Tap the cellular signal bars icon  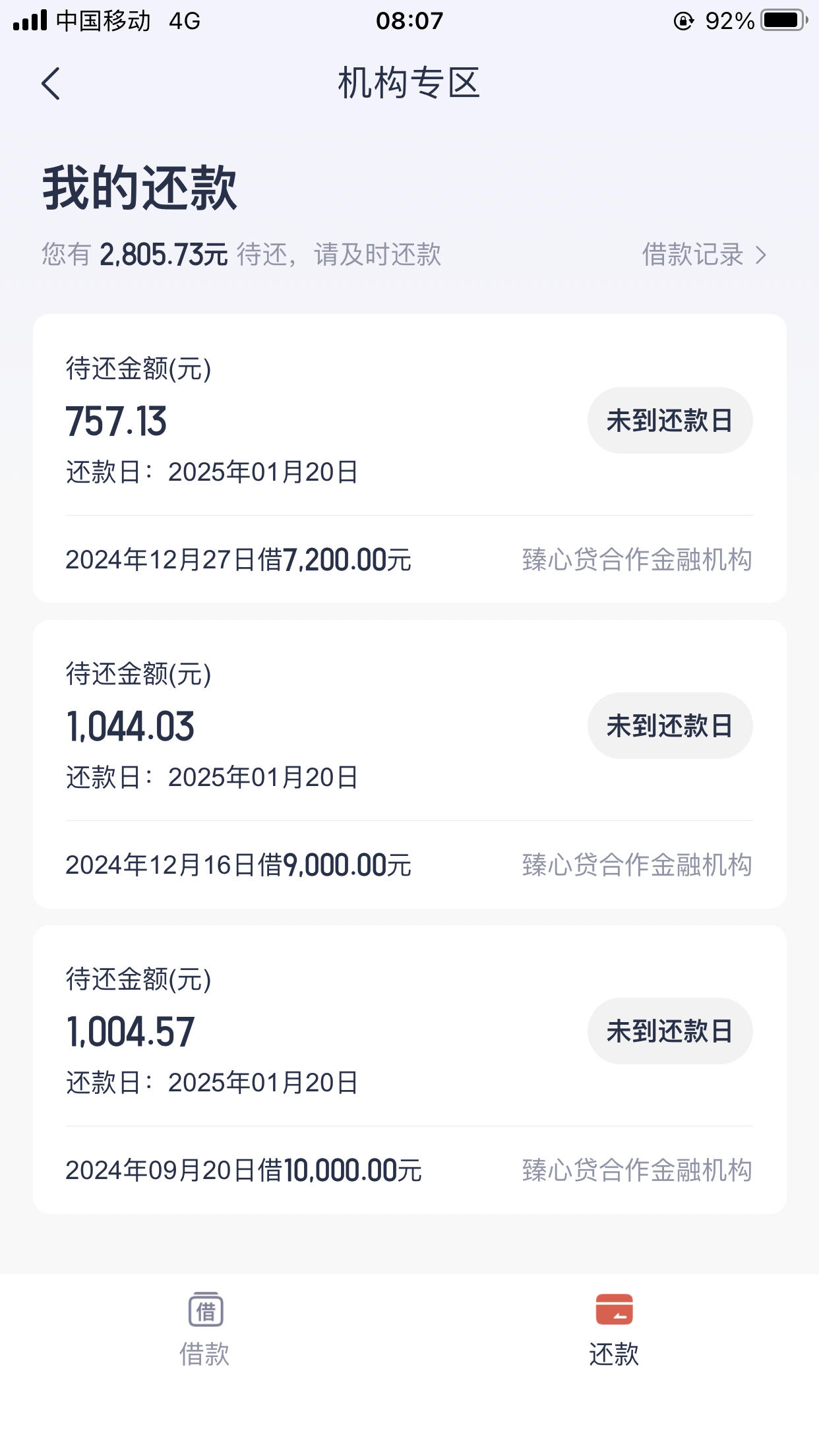coord(30,20)
